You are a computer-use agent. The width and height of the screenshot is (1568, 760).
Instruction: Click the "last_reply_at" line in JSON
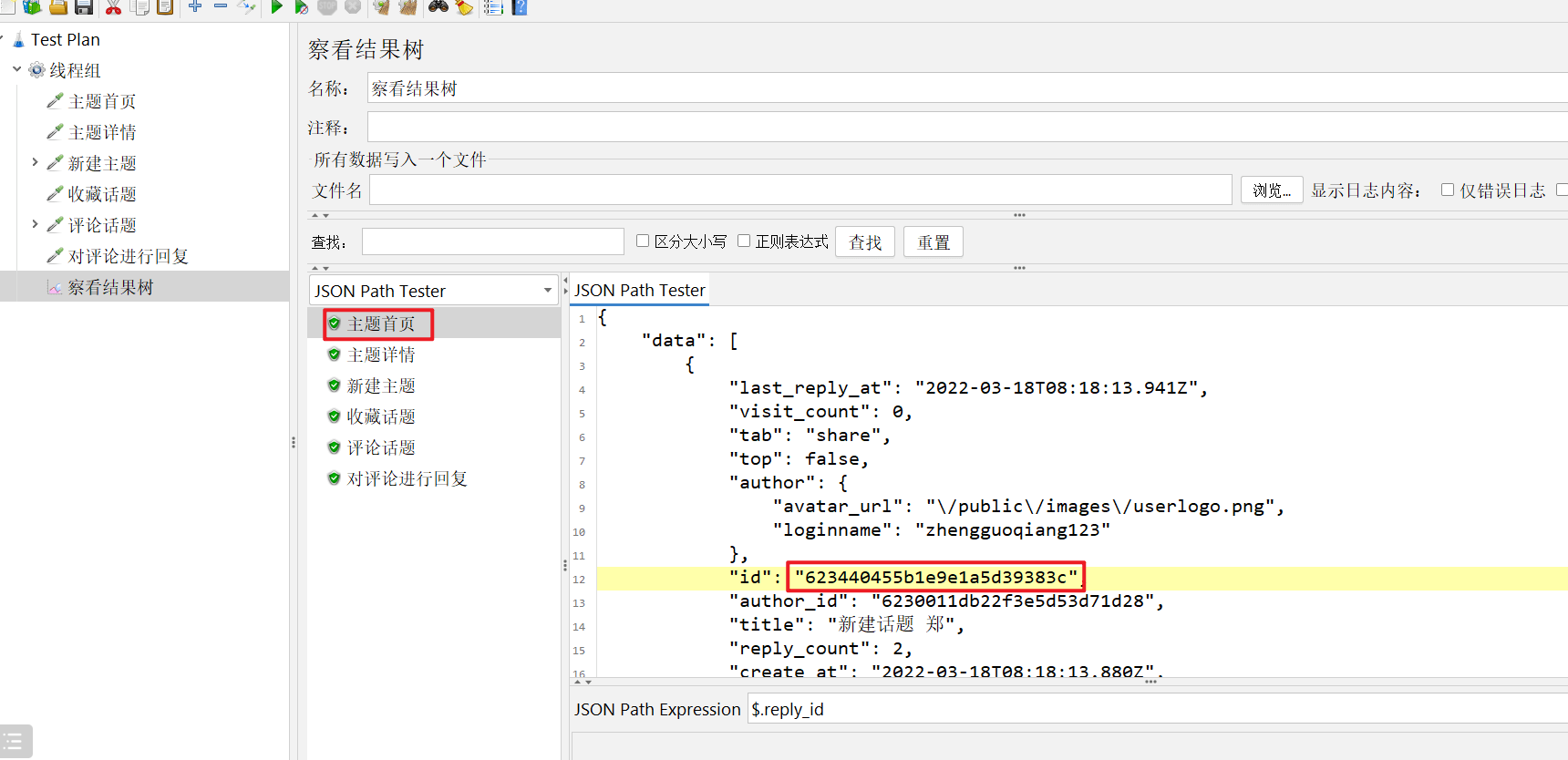[x=969, y=388]
